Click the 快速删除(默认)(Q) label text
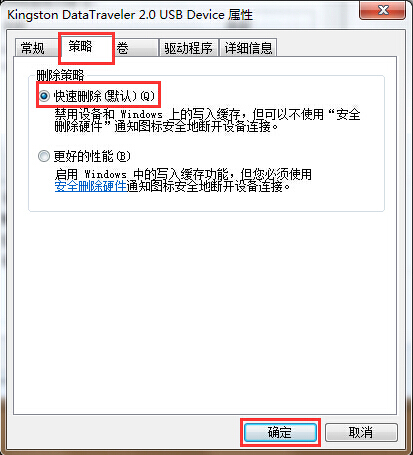The image size is (413, 455). 104,96
